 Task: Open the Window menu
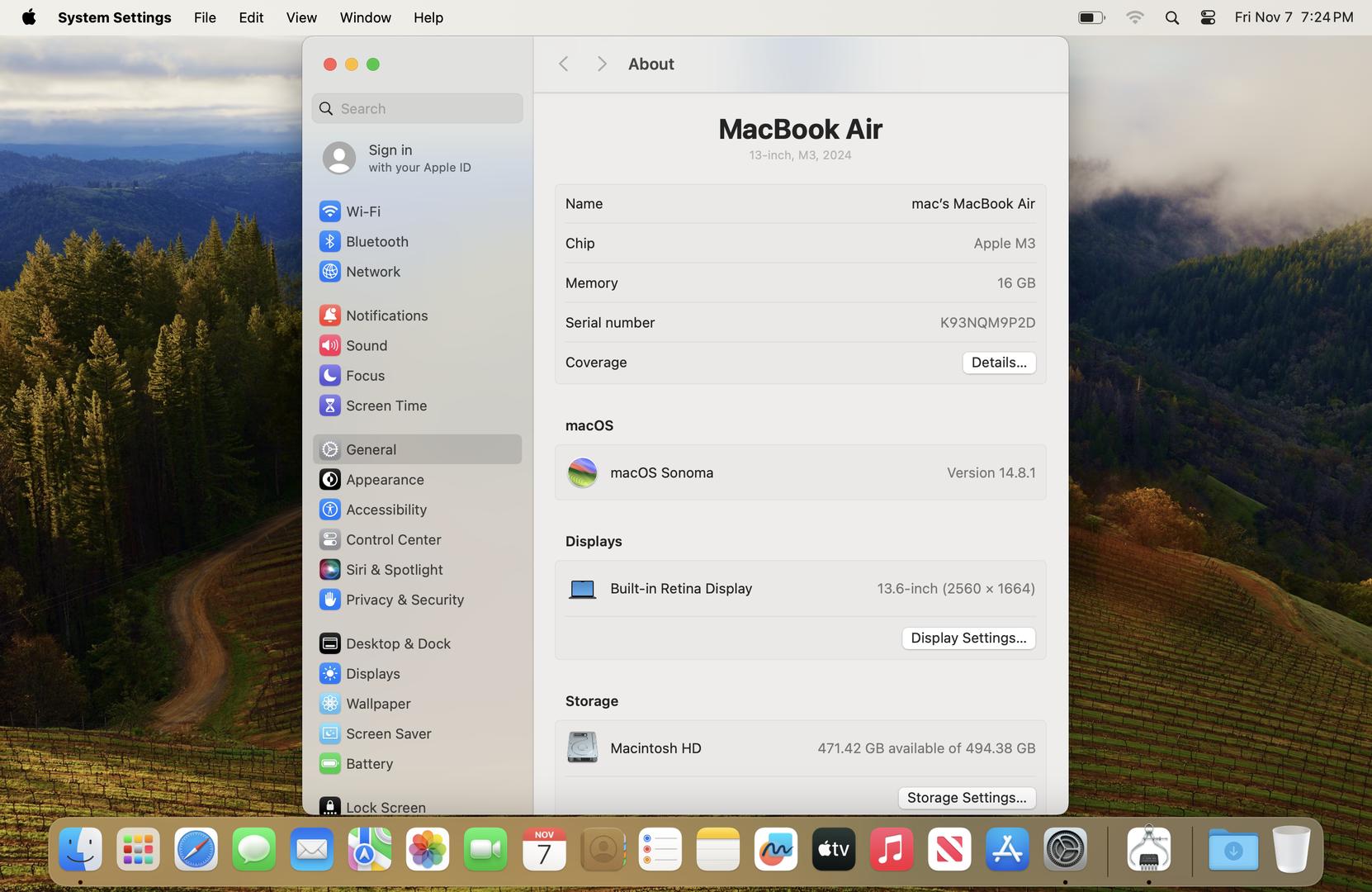365,17
